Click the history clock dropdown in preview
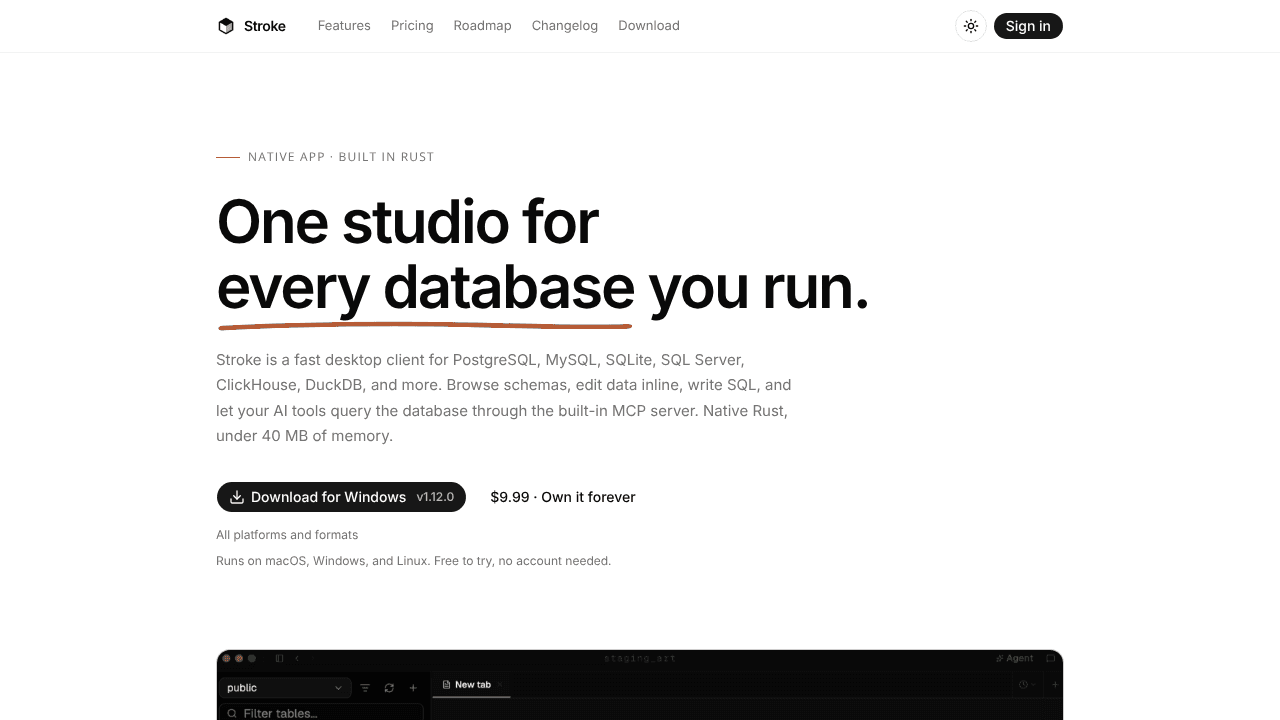This screenshot has width=1280, height=720. tap(1027, 685)
